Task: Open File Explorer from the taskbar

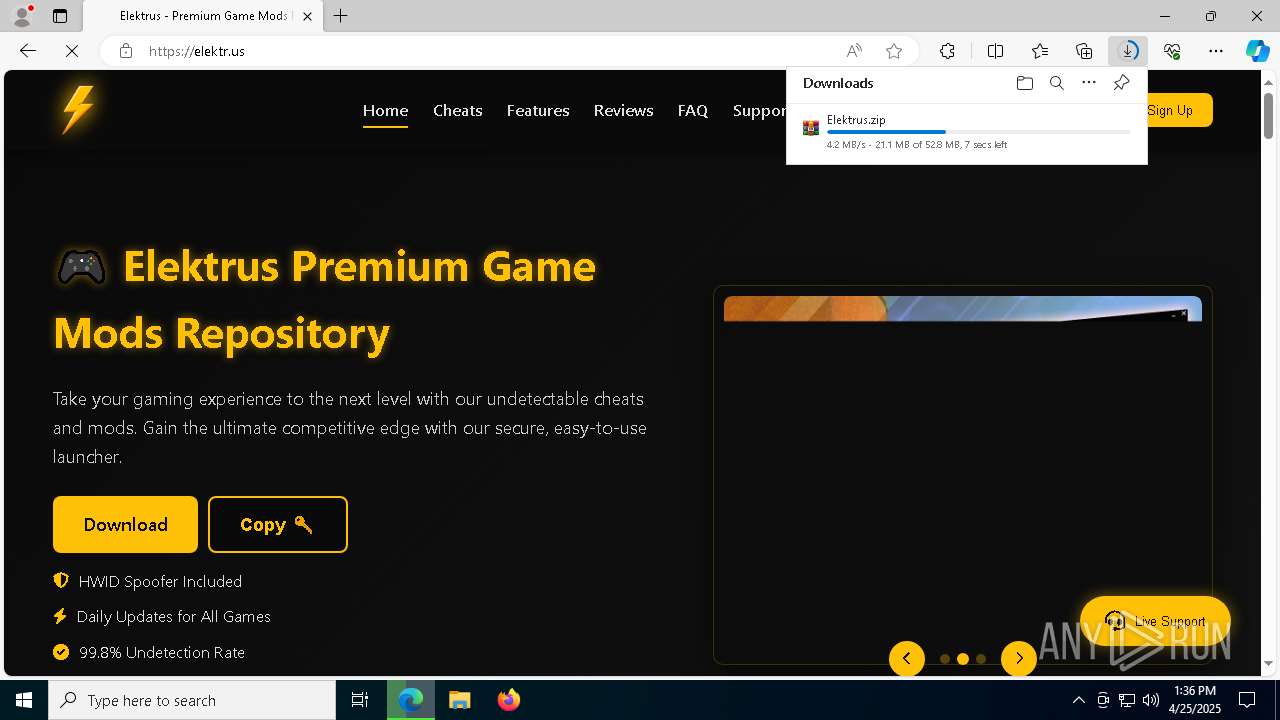Action: coord(459,700)
